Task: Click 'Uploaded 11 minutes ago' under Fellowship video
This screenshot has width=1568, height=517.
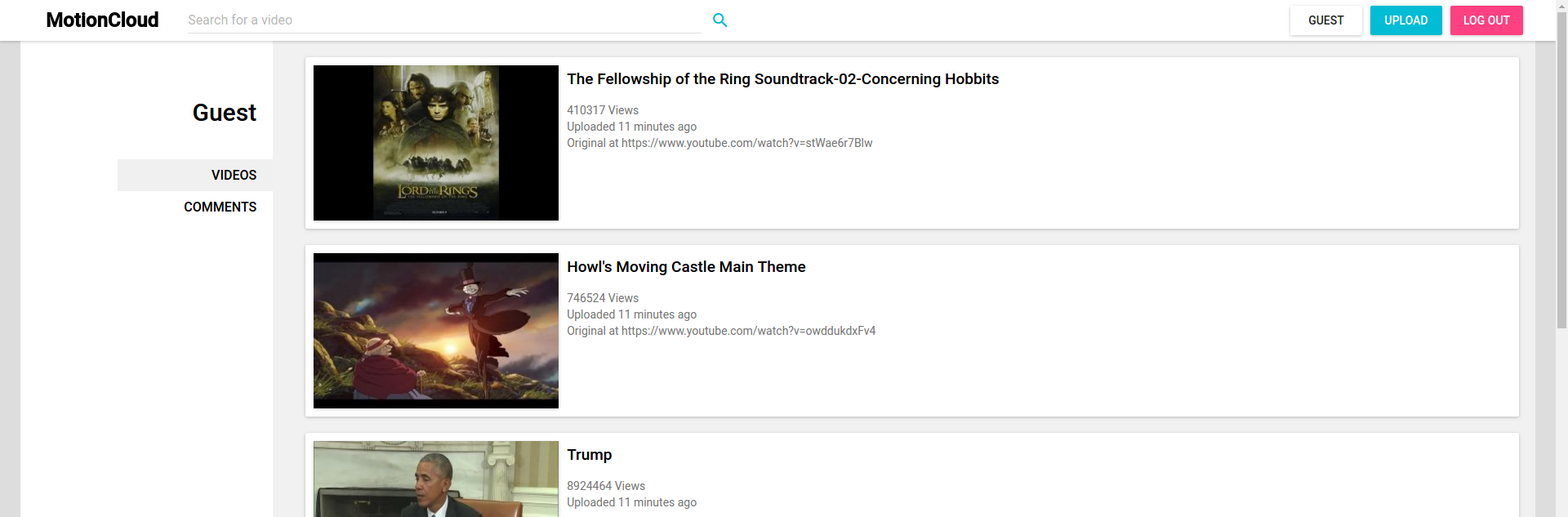Action: click(x=631, y=127)
